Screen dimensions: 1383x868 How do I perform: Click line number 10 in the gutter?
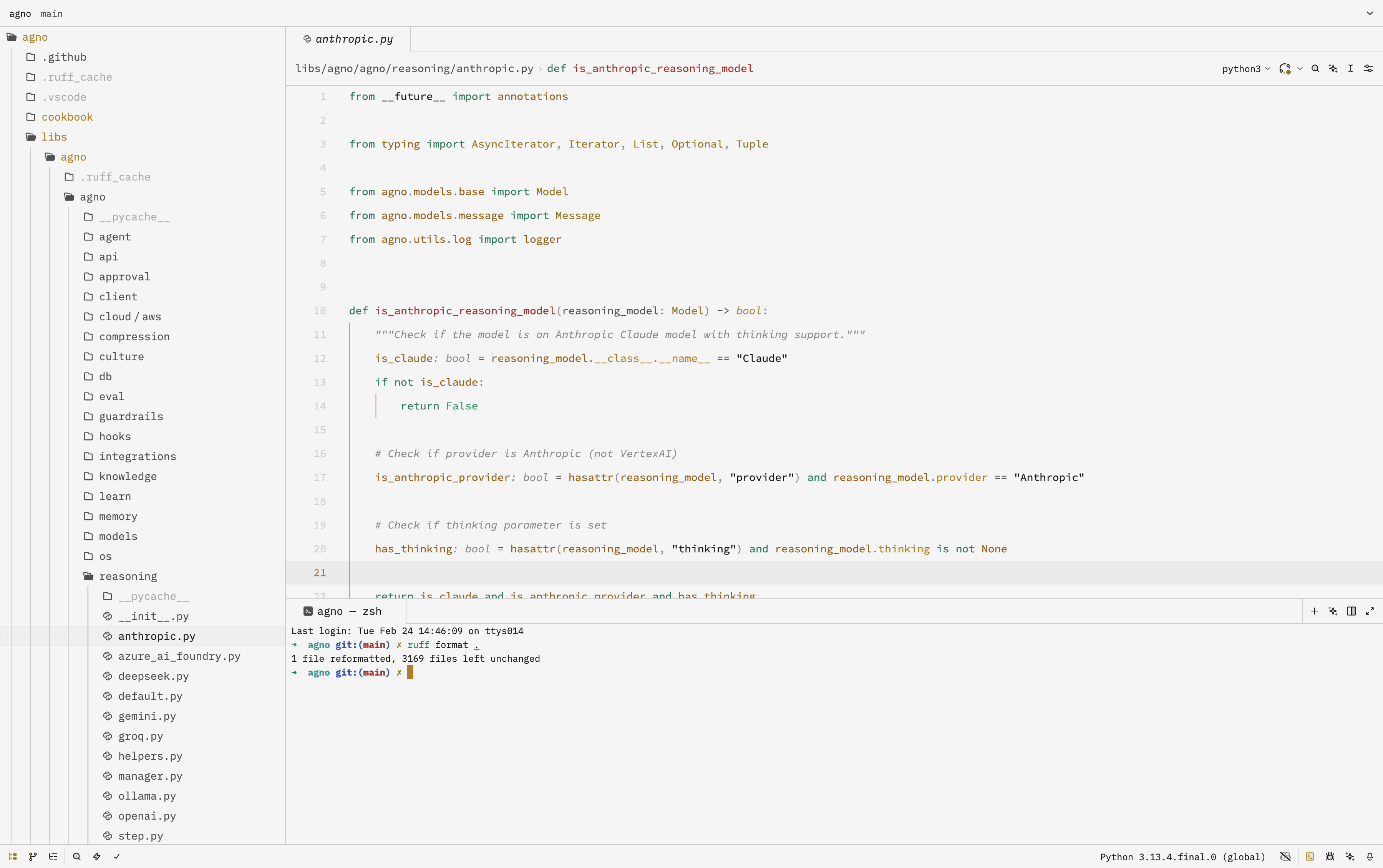tap(320, 311)
